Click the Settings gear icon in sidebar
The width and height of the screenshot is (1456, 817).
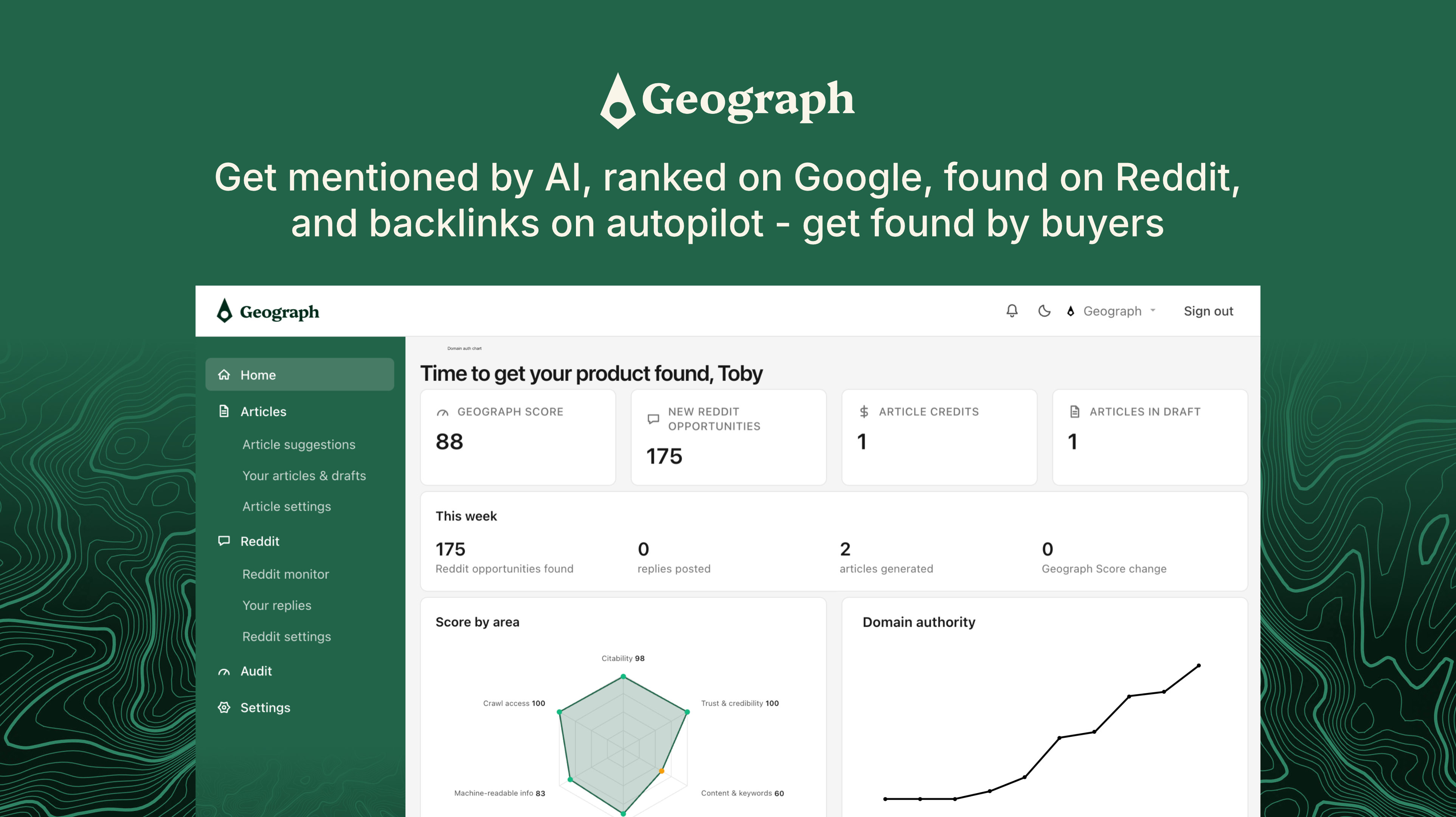(224, 707)
